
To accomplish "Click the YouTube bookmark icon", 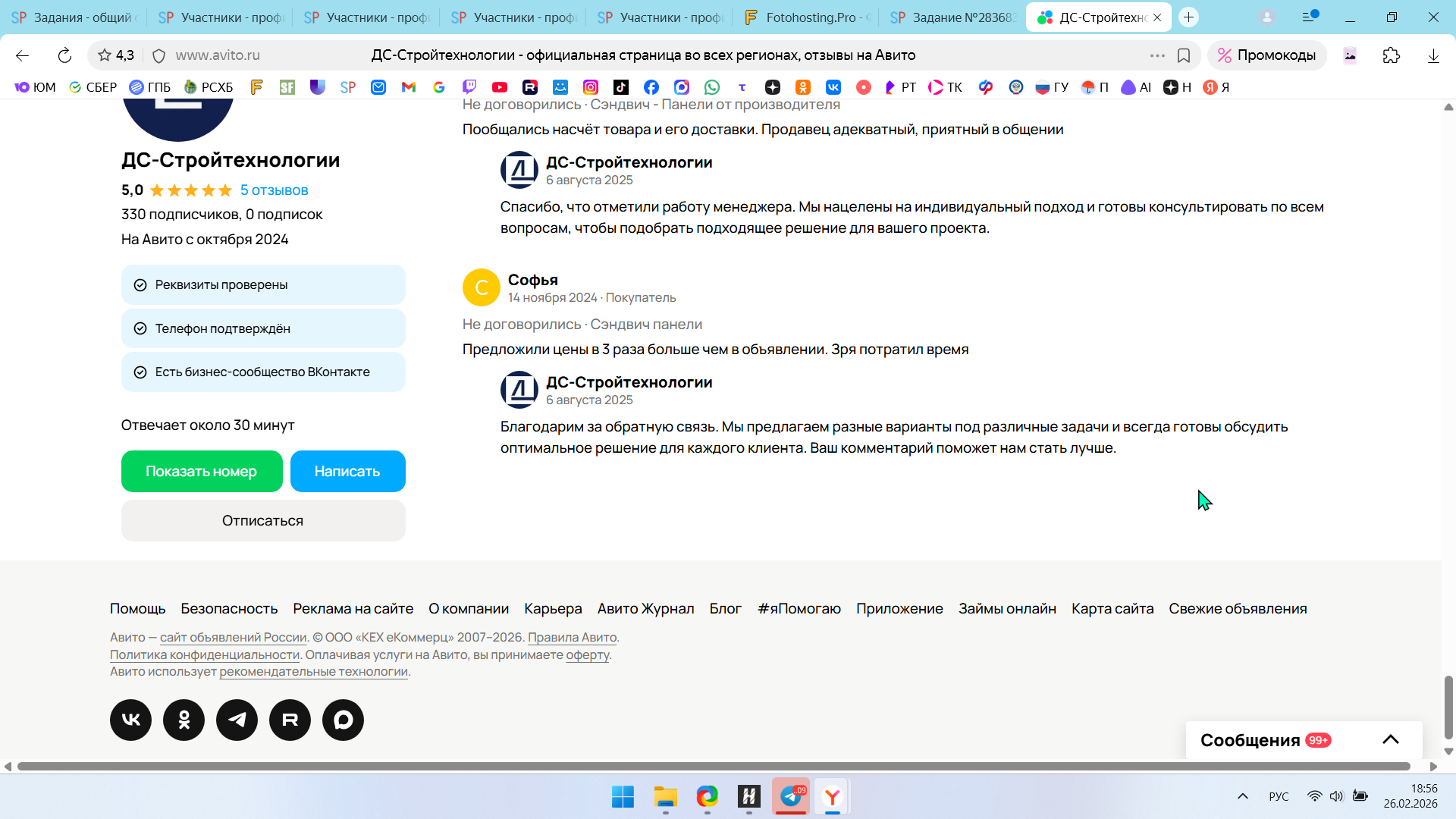I will pyautogui.click(x=500, y=87).
